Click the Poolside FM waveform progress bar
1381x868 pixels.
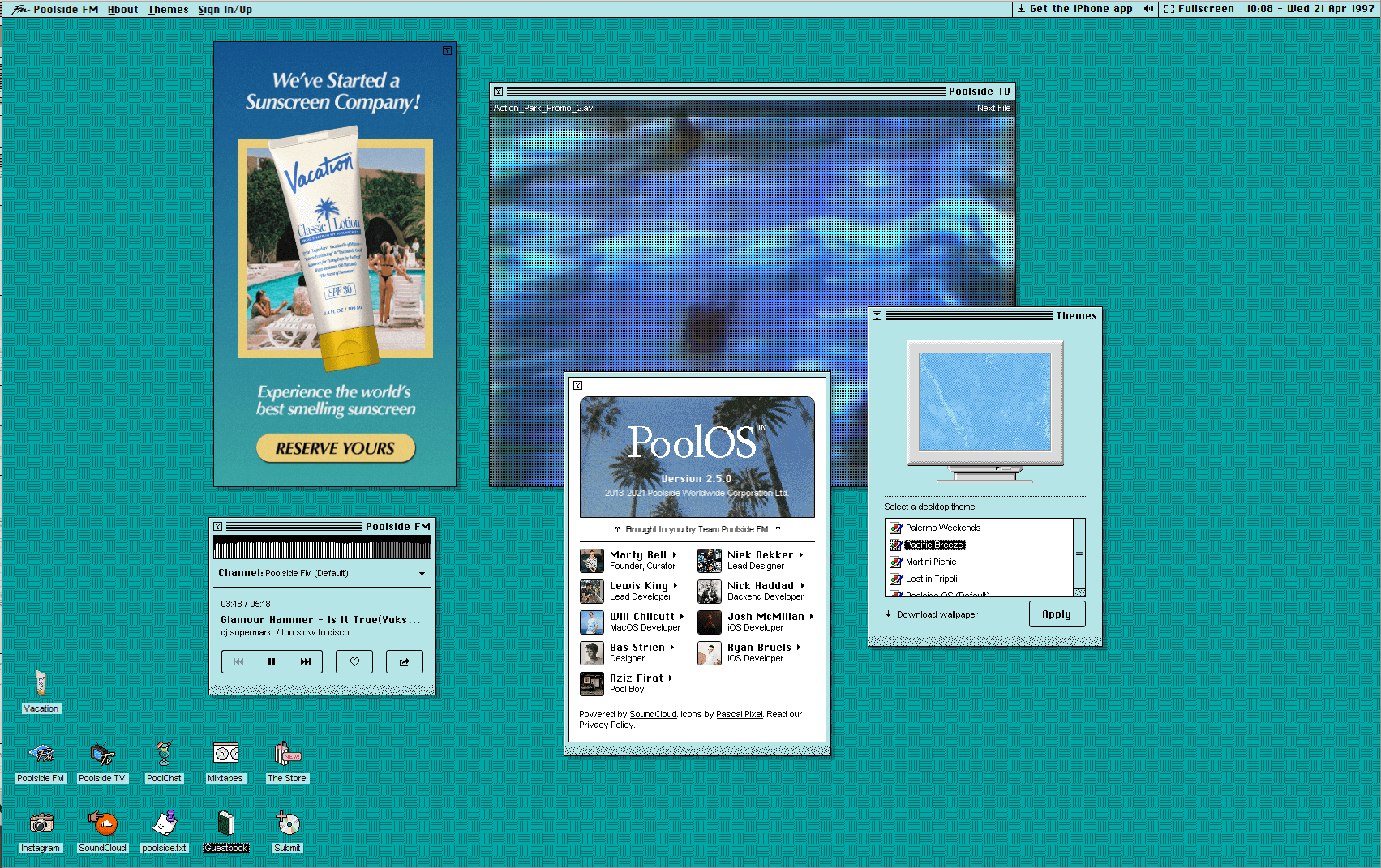(322, 547)
